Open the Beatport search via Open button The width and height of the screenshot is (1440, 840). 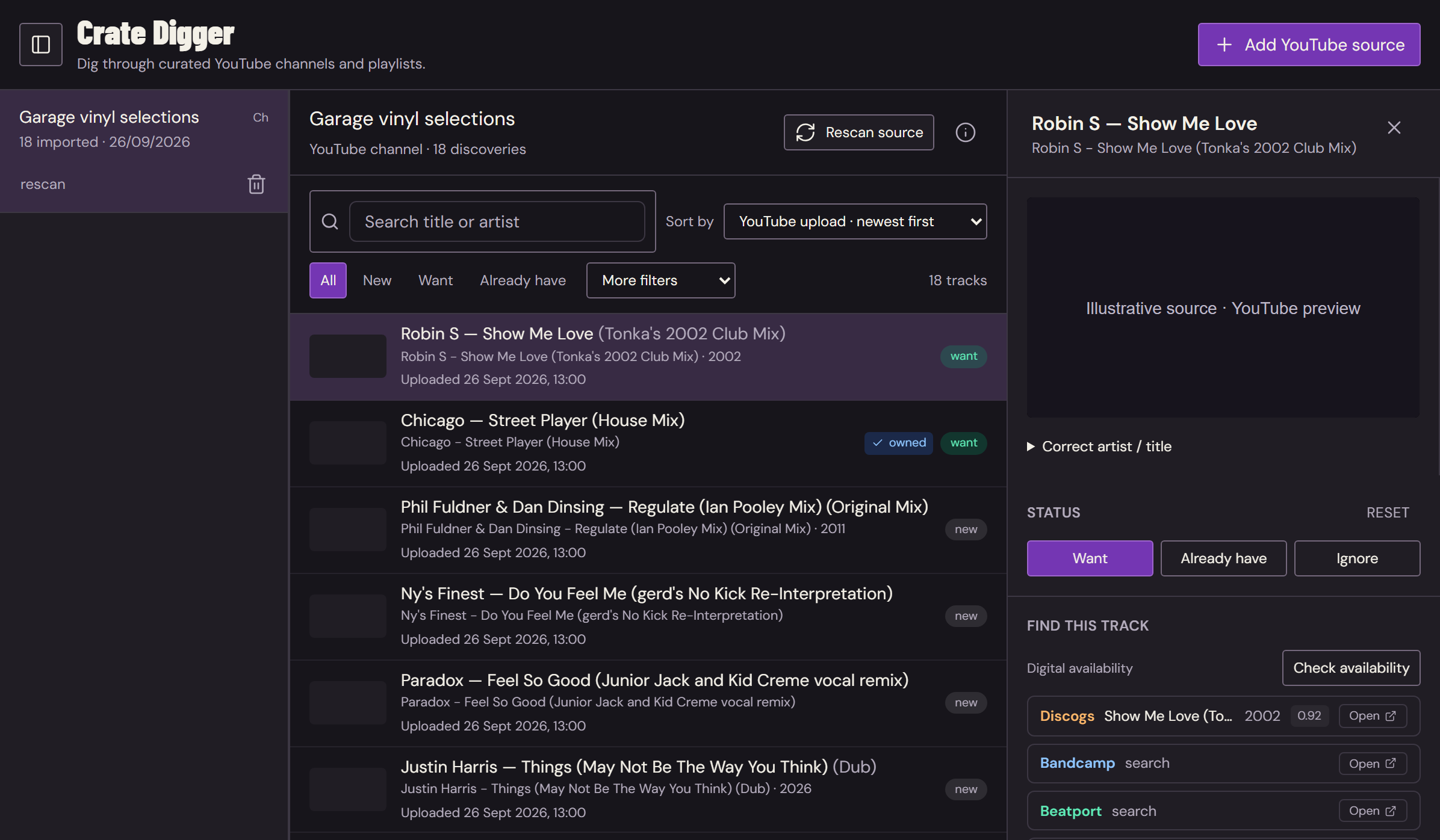point(1373,811)
